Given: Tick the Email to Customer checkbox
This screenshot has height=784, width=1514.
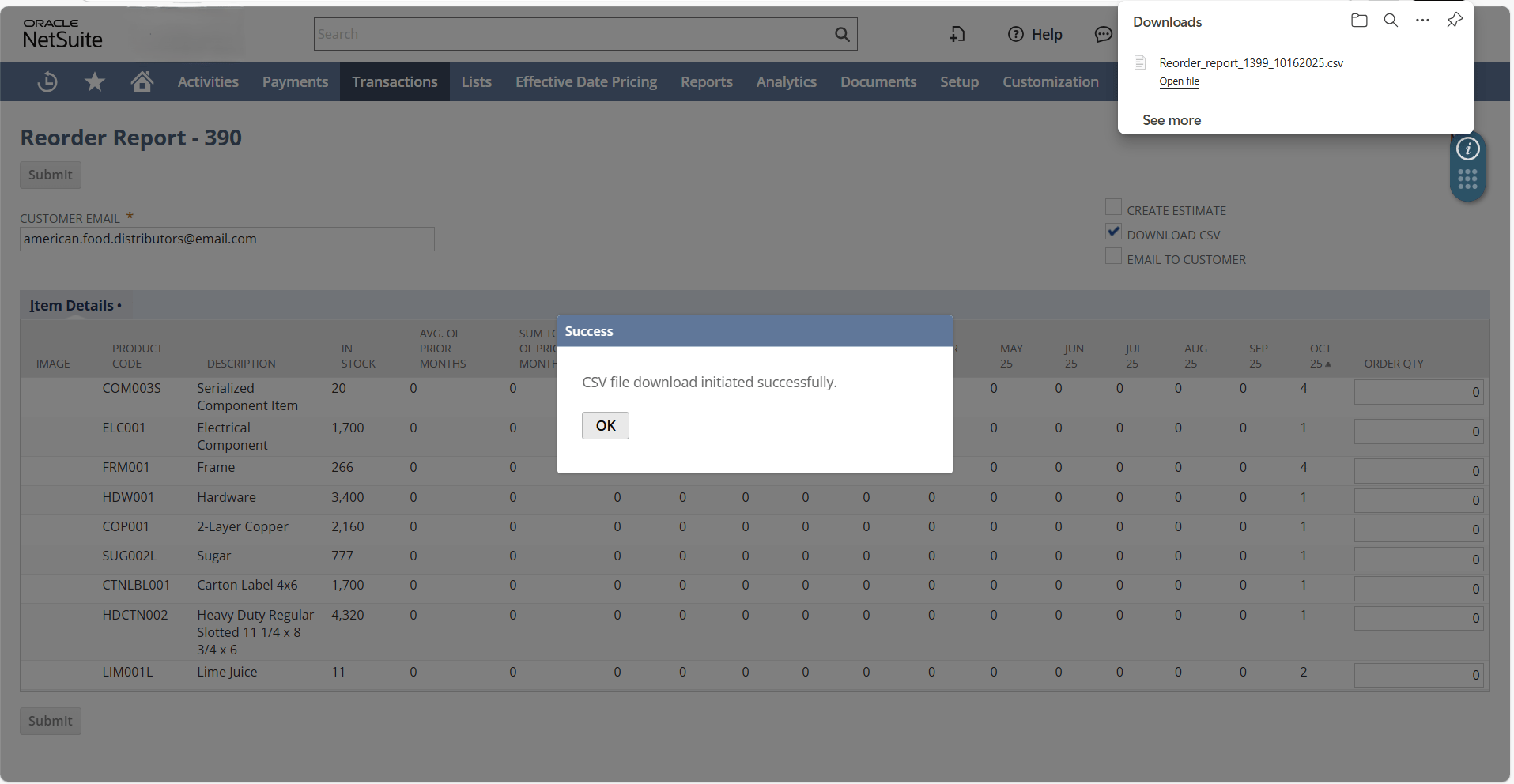Looking at the screenshot, I should pyautogui.click(x=1113, y=257).
